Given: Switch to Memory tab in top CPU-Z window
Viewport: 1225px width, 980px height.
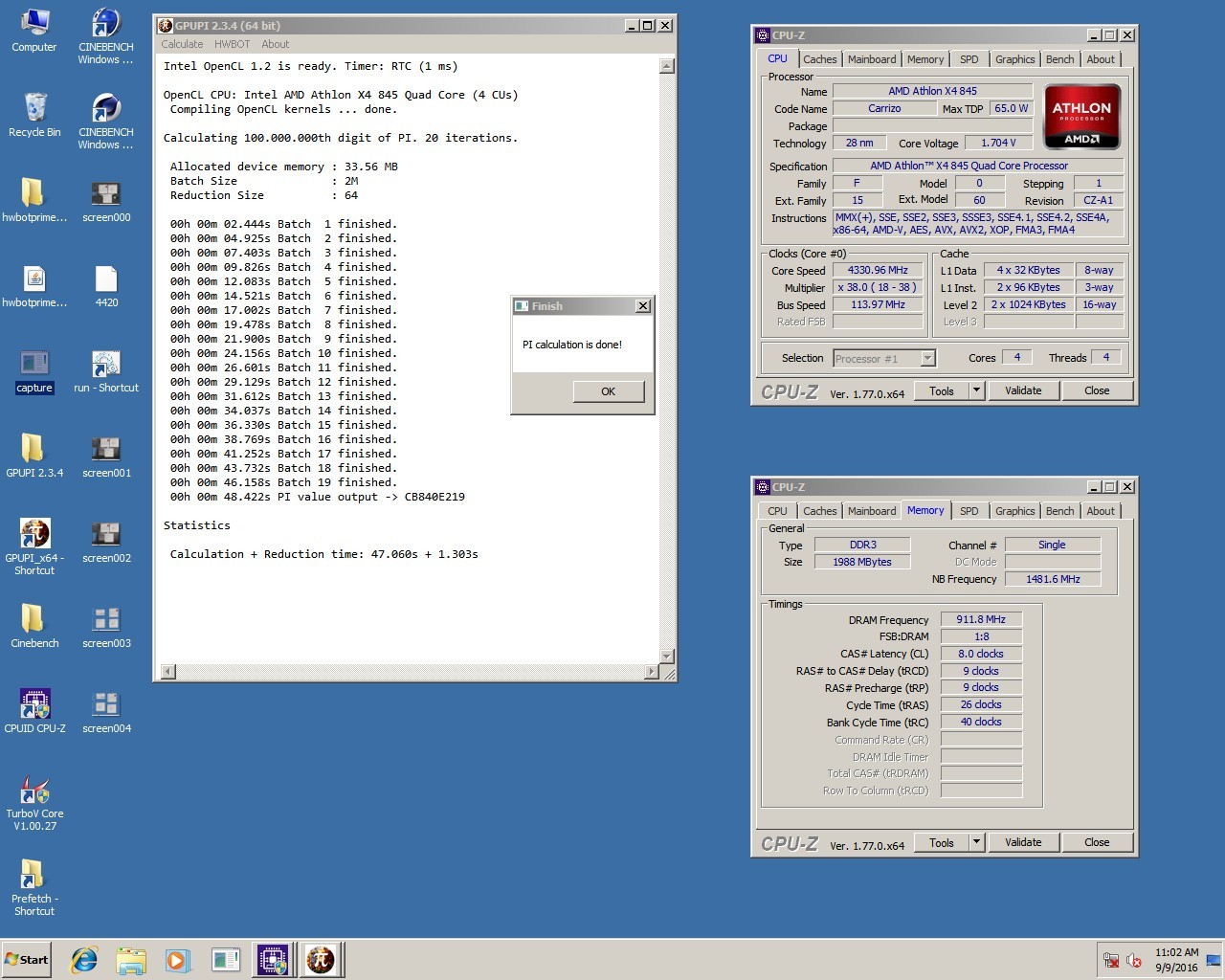Looking at the screenshot, I should click(925, 59).
